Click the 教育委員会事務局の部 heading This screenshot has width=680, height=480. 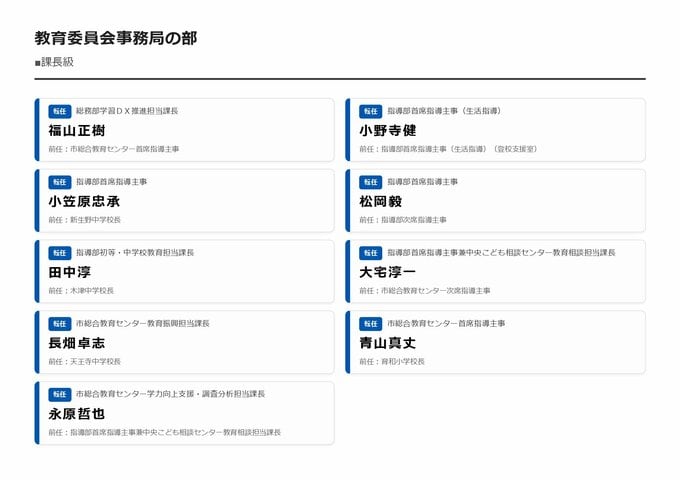[115, 38]
